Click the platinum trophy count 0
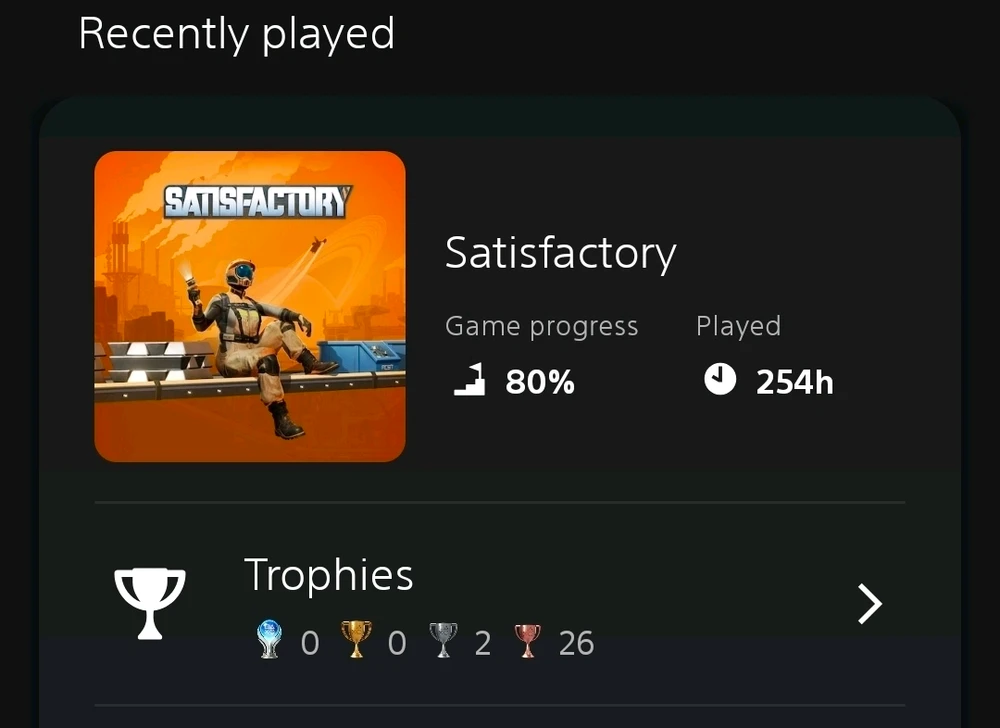This screenshot has height=728, width=1000. point(310,643)
